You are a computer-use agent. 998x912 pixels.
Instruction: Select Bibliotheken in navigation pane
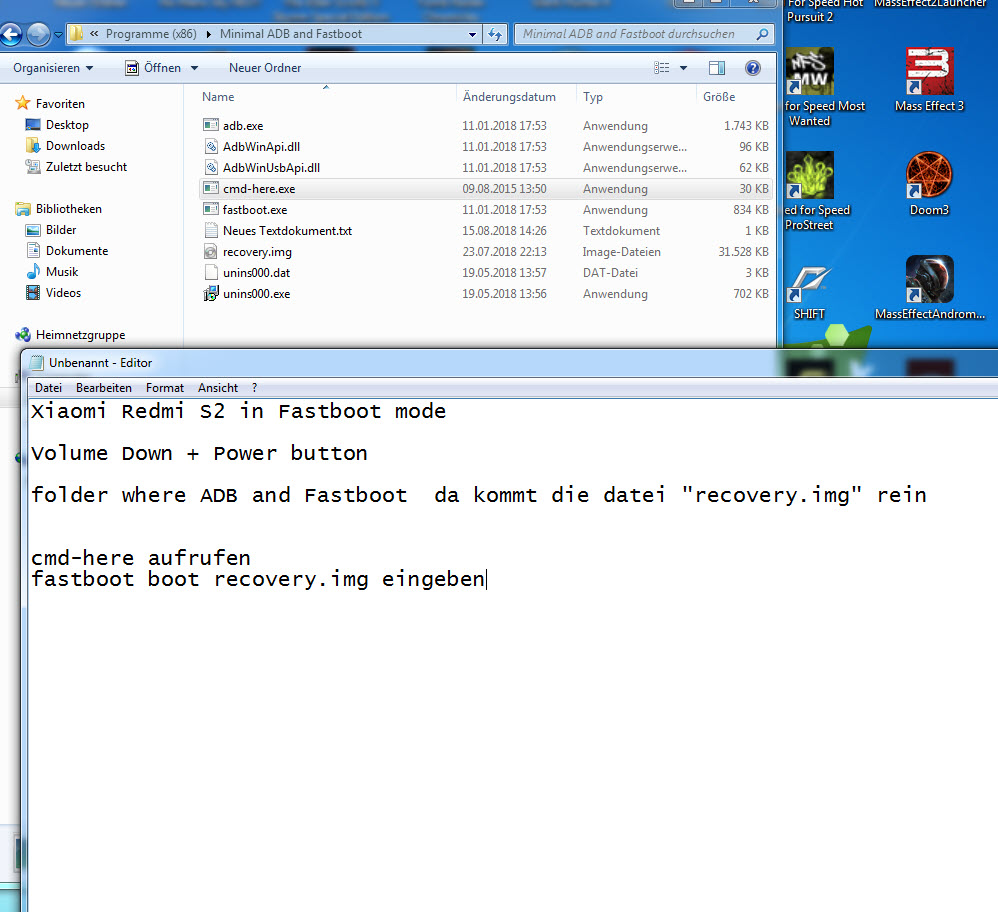[69, 209]
